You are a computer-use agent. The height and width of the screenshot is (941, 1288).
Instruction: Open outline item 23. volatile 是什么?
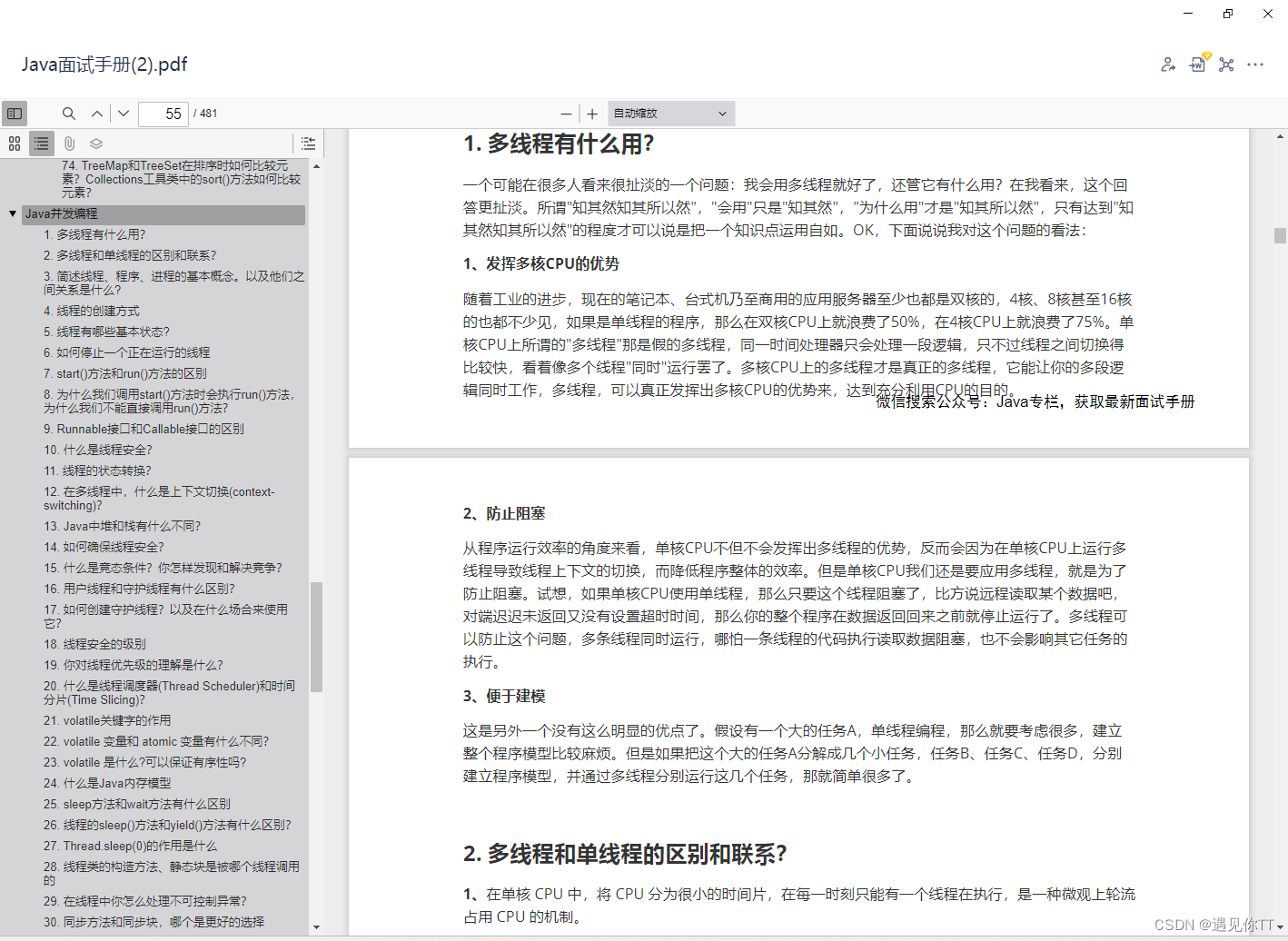coord(145,762)
